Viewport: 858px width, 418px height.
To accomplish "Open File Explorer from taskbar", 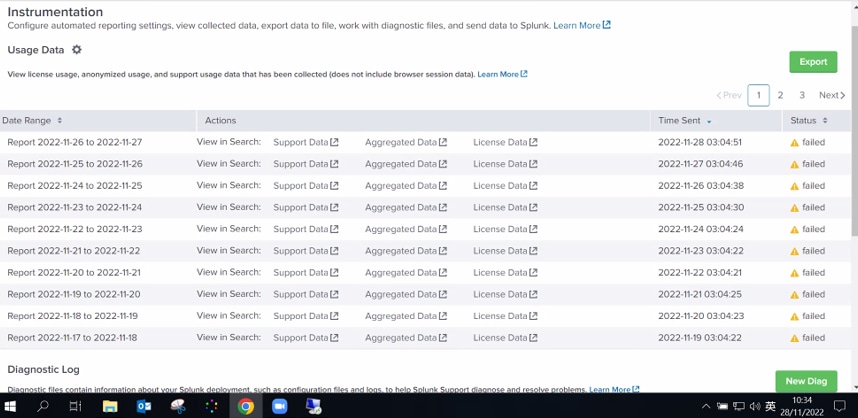I will [x=110, y=406].
